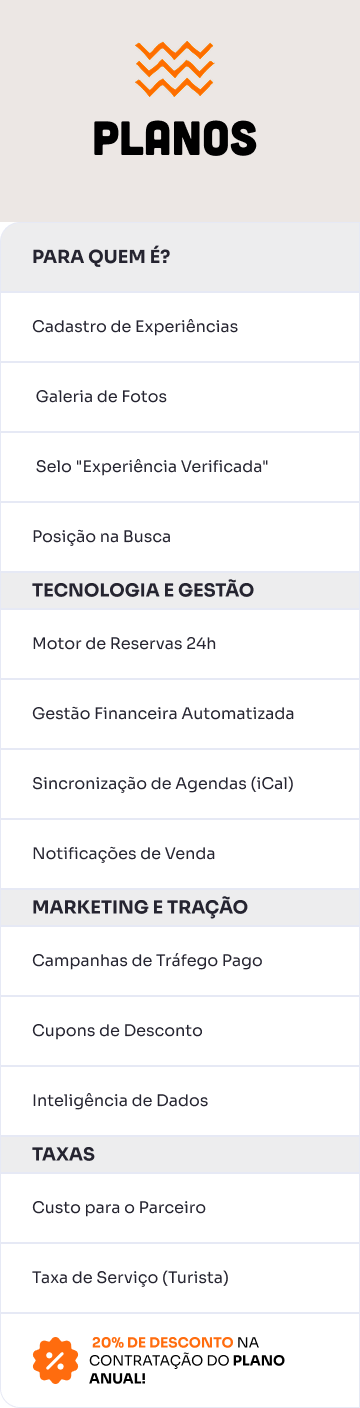Select the Posição na Busca row
Image resolution: width=360 pixels, height=1408 pixels.
pyautogui.click(x=180, y=537)
